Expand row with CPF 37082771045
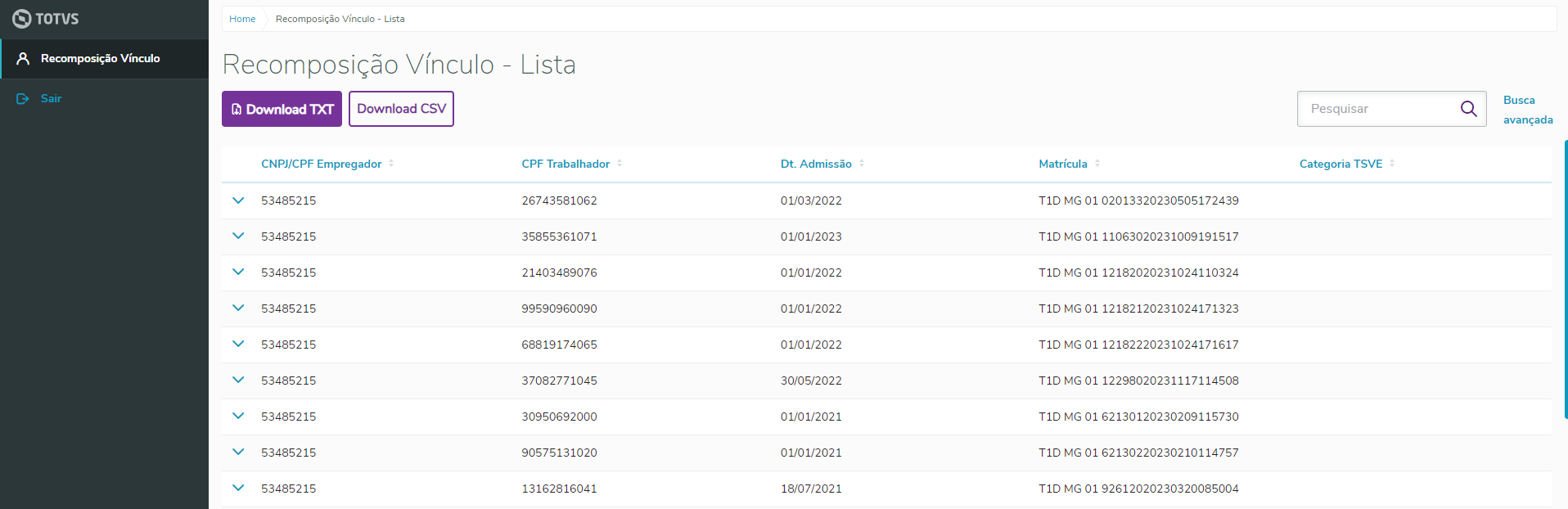 click(238, 381)
